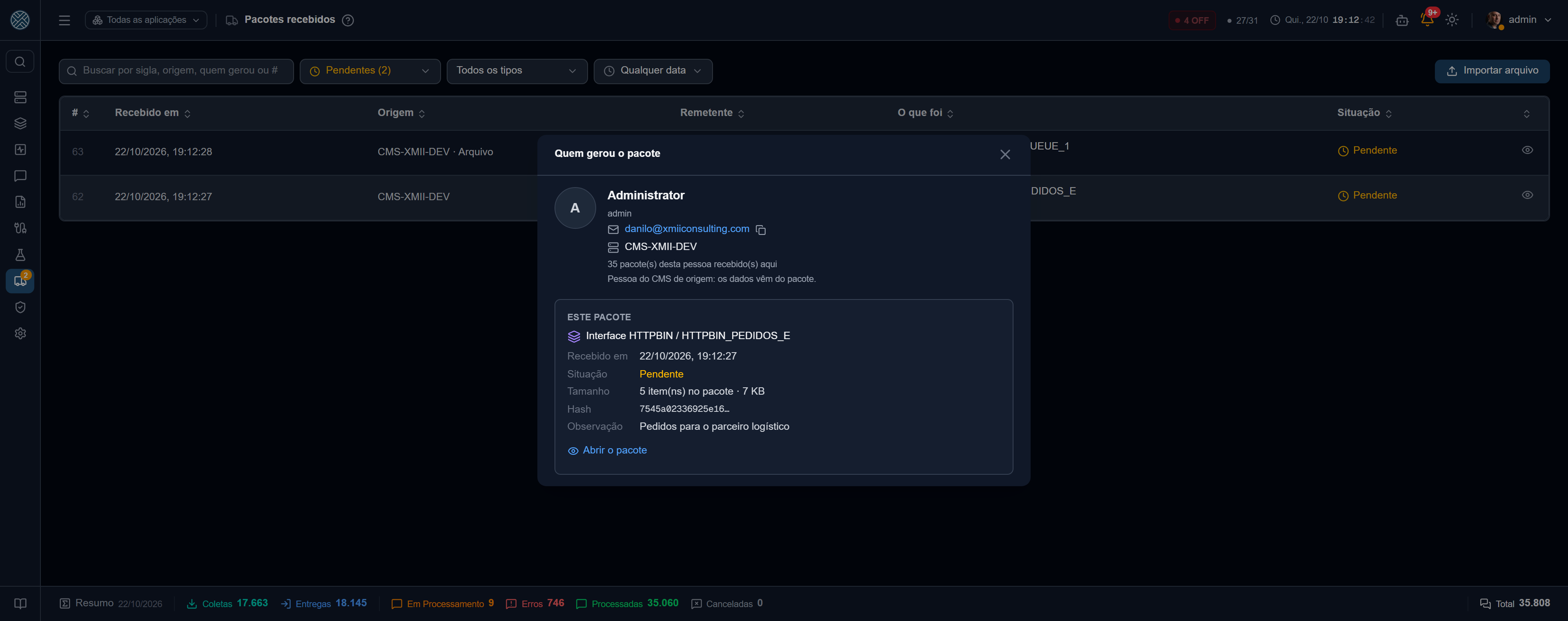Click the notifications bell with 9+ badge
The width and height of the screenshot is (1568, 621).
(1427, 20)
